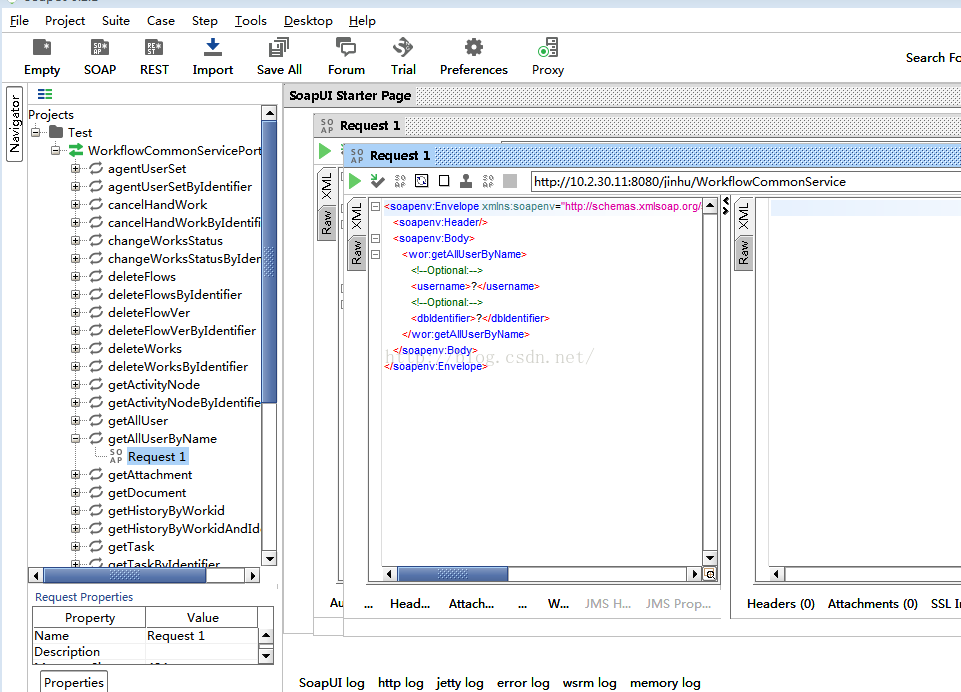Click the SOAP icon right of the stamp icon
961x692 pixels.
(488, 181)
